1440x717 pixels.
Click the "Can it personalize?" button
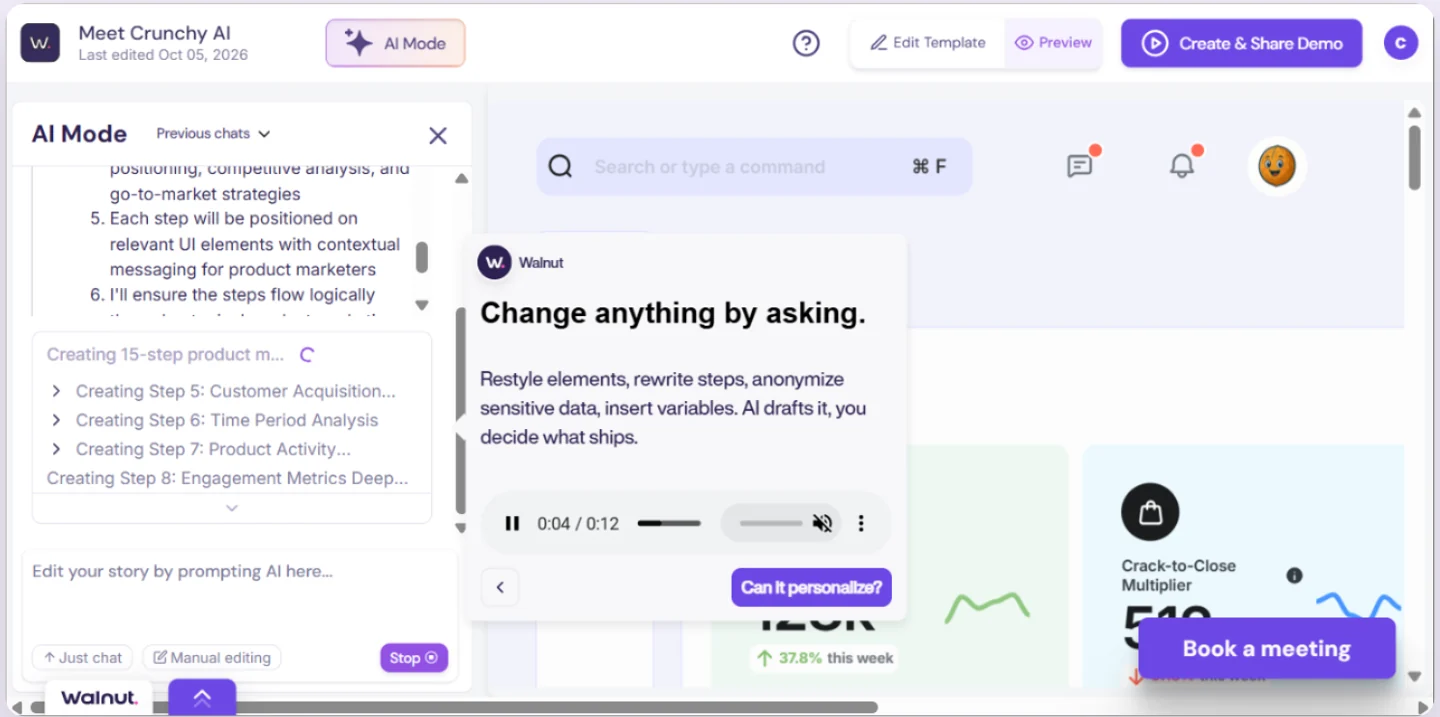pos(811,587)
